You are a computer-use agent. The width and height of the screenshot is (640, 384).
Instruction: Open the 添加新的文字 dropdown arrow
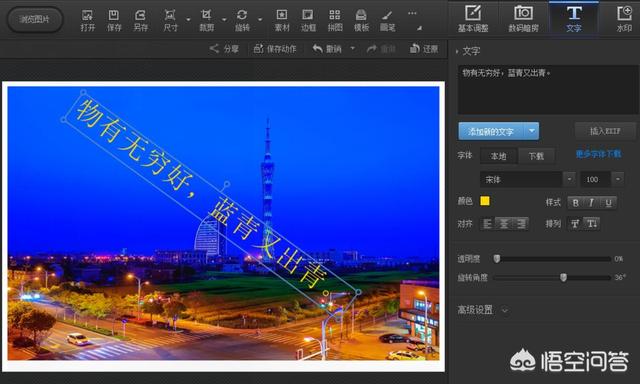[532, 131]
